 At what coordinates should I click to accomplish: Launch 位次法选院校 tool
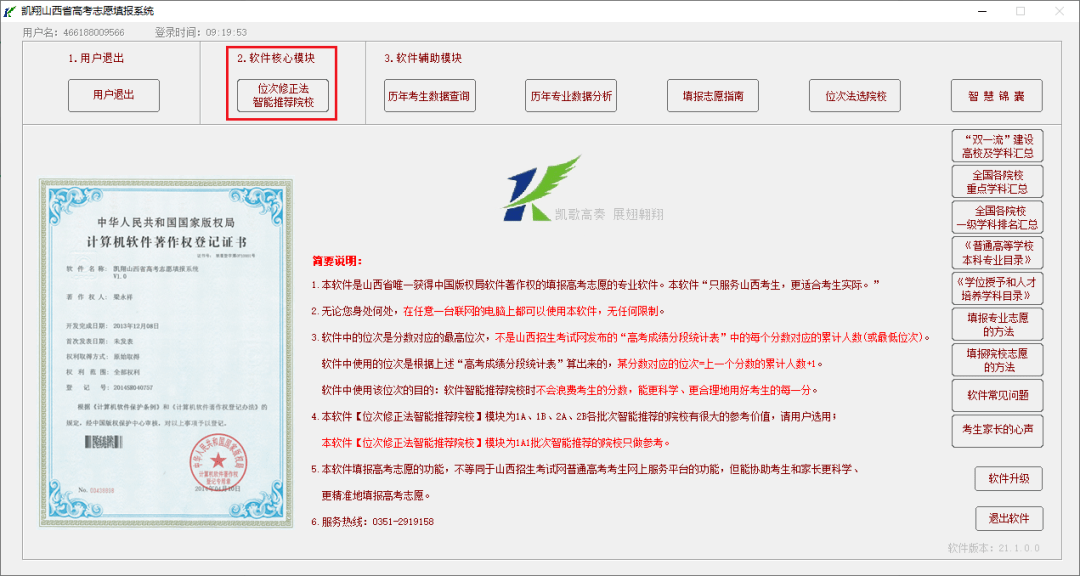pos(855,96)
